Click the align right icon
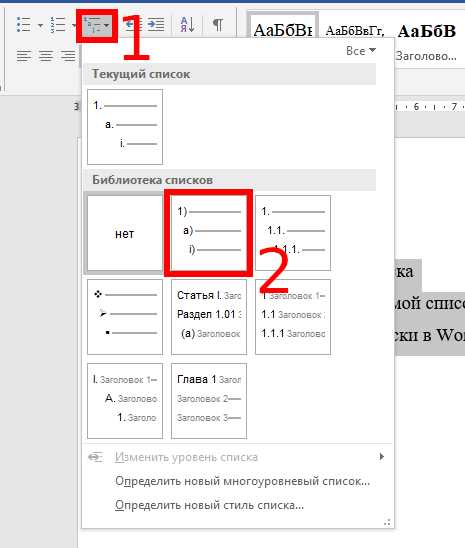Image resolution: width=465 pixels, height=548 pixels. (68, 56)
